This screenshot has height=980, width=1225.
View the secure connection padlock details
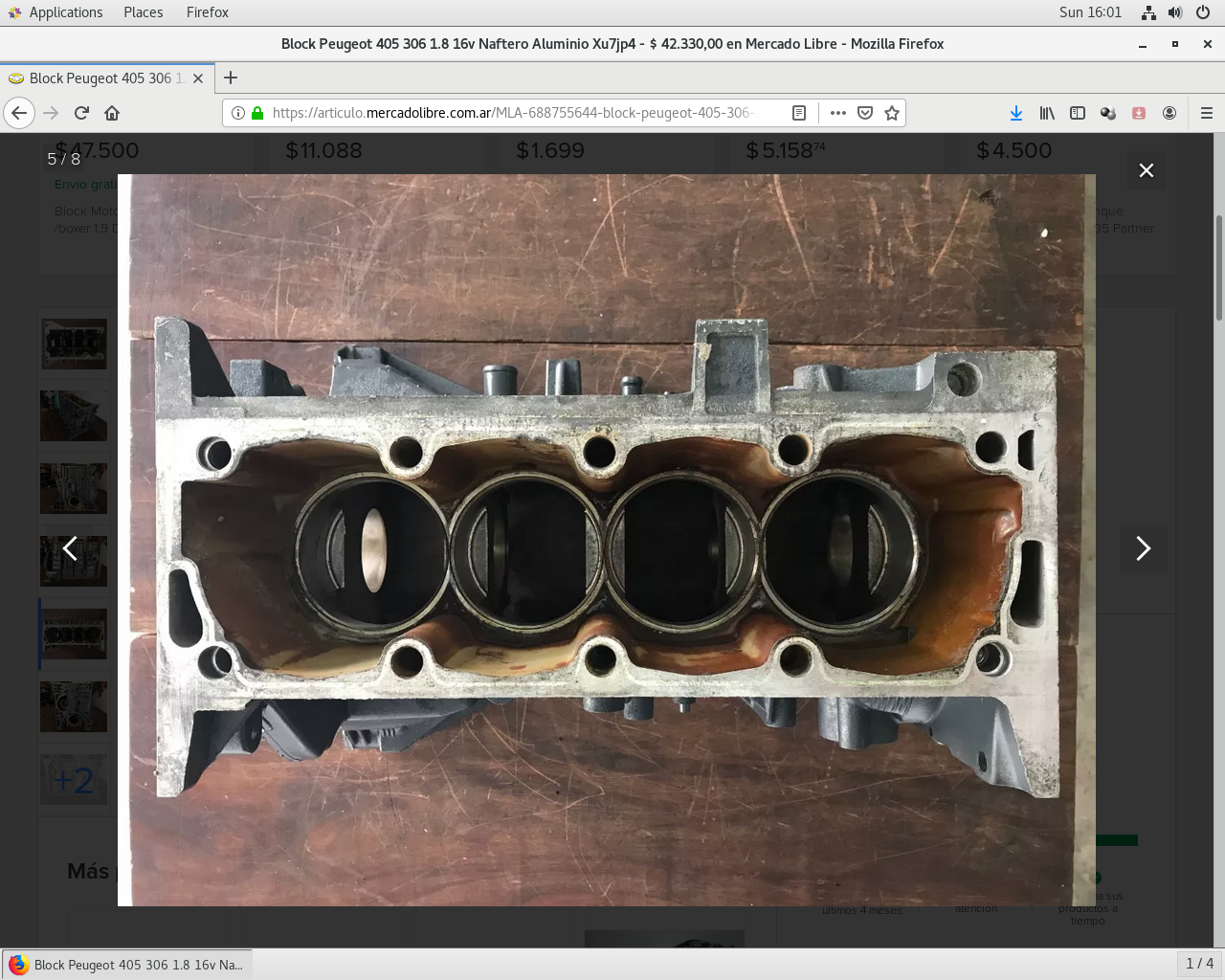click(x=257, y=113)
